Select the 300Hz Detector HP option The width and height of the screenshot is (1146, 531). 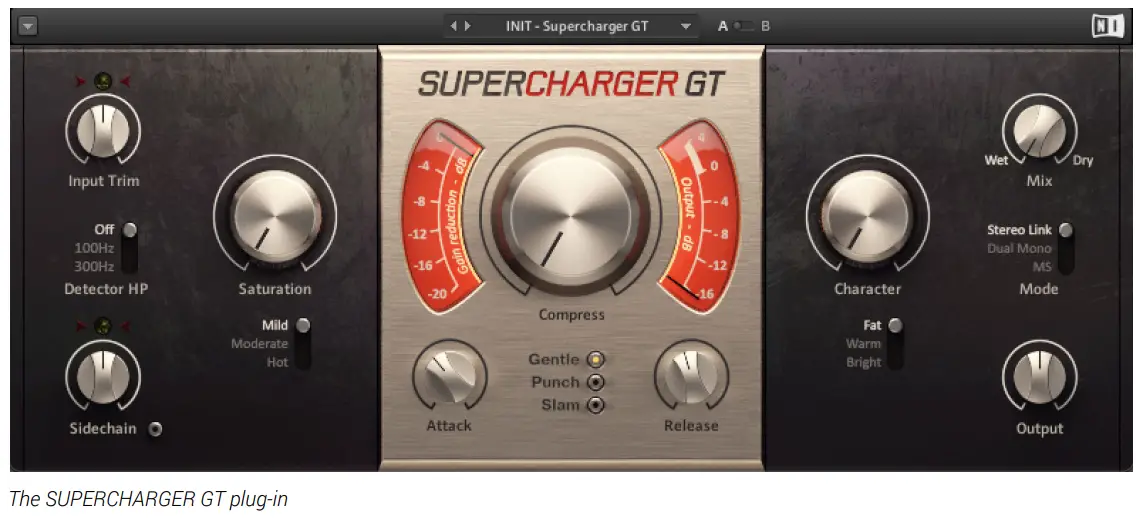click(x=94, y=267)
